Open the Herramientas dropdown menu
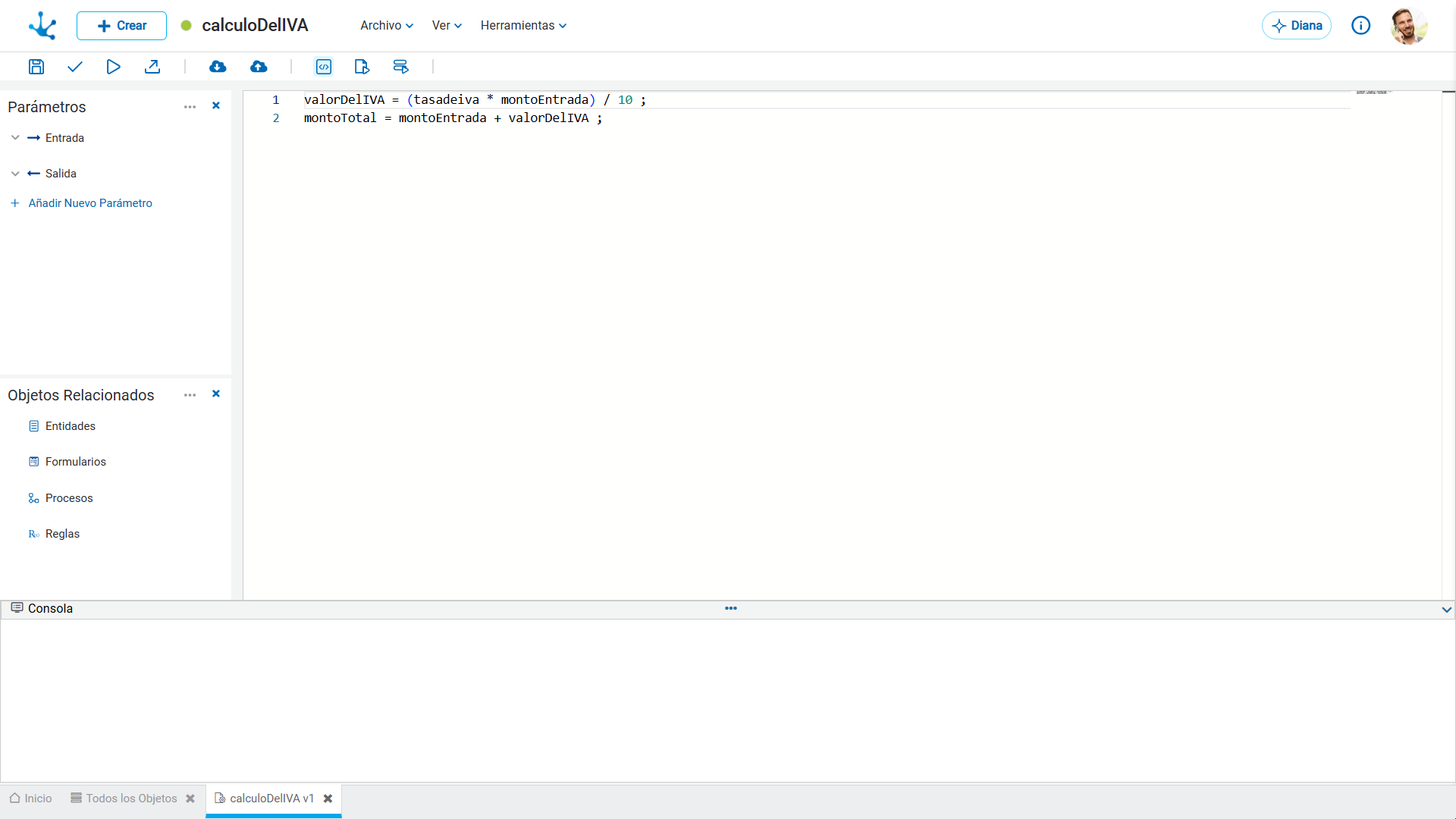Screen dimensions: 1456x819 523,26
